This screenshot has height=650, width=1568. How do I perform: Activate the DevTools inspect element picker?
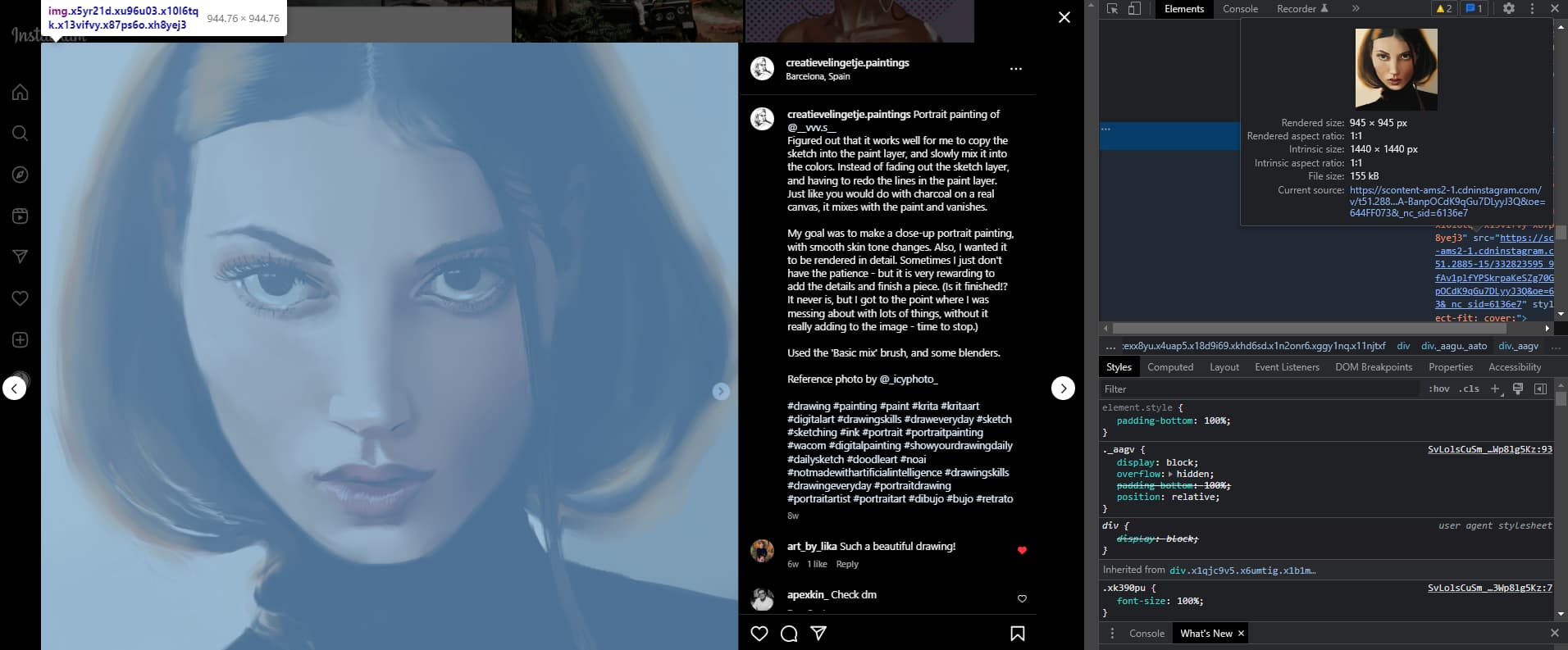coord(1113,9)
